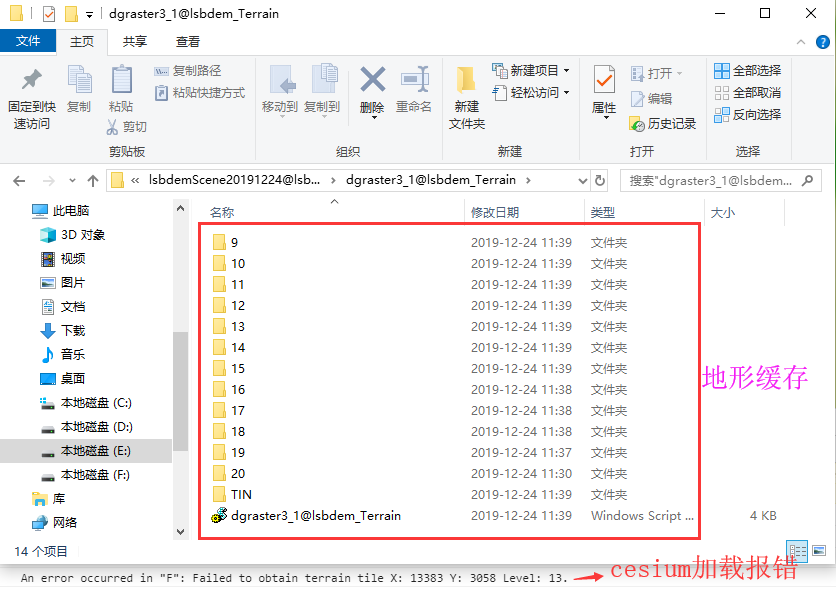Screen dimensions: 836x589
Task: Click Select none (全部取消)
Action: click(747, 93)
